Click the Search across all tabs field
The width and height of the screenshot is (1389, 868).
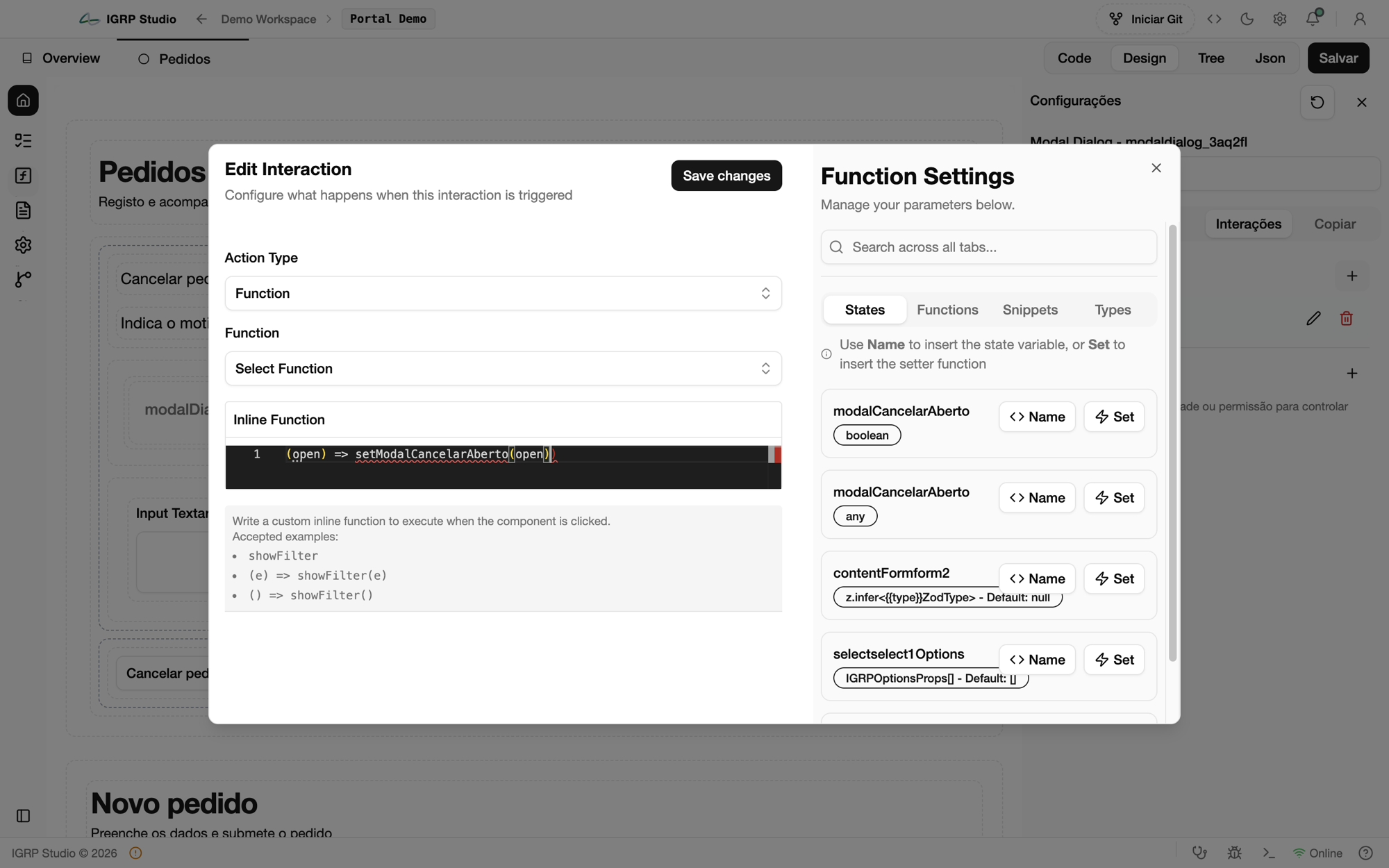[x=988, y=247]
